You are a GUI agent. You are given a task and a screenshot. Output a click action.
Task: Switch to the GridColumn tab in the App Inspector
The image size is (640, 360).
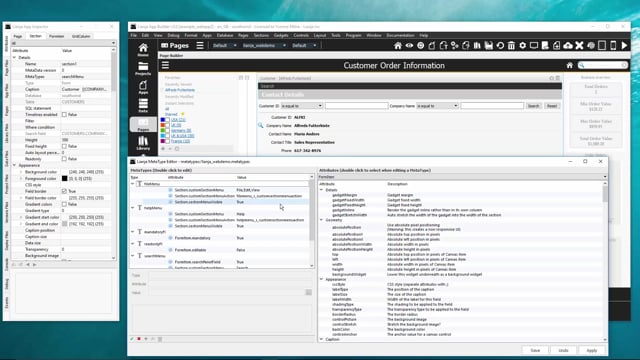[81, 36]
